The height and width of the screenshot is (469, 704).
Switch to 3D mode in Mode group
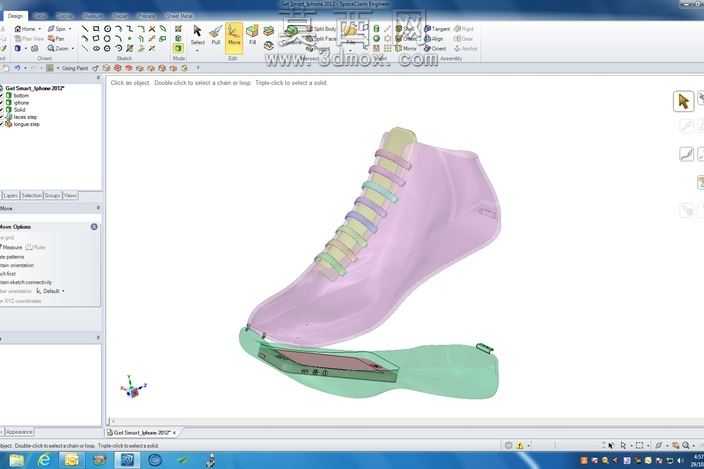click(179, 48)
